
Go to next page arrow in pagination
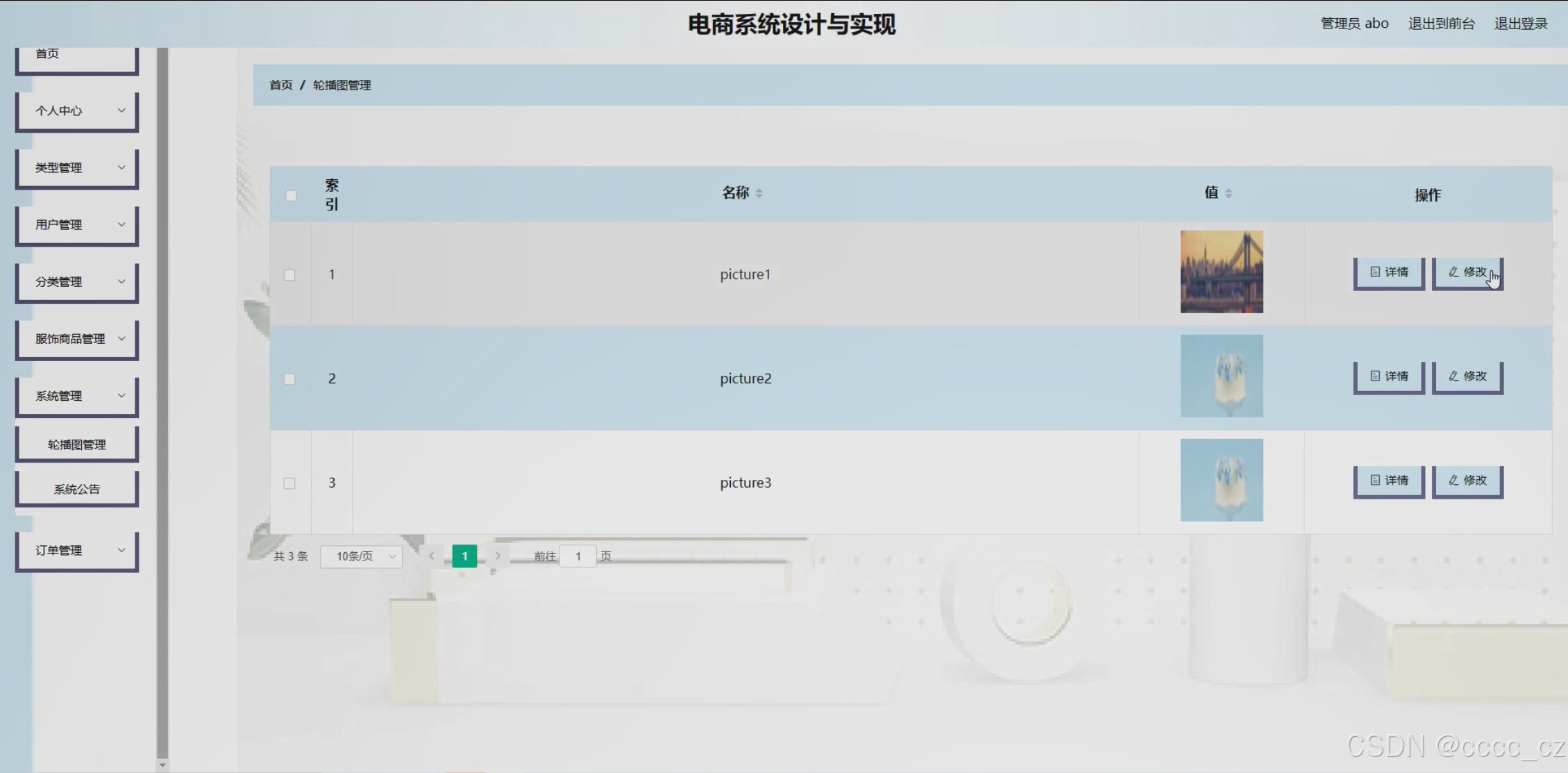(x=498, y=556)
